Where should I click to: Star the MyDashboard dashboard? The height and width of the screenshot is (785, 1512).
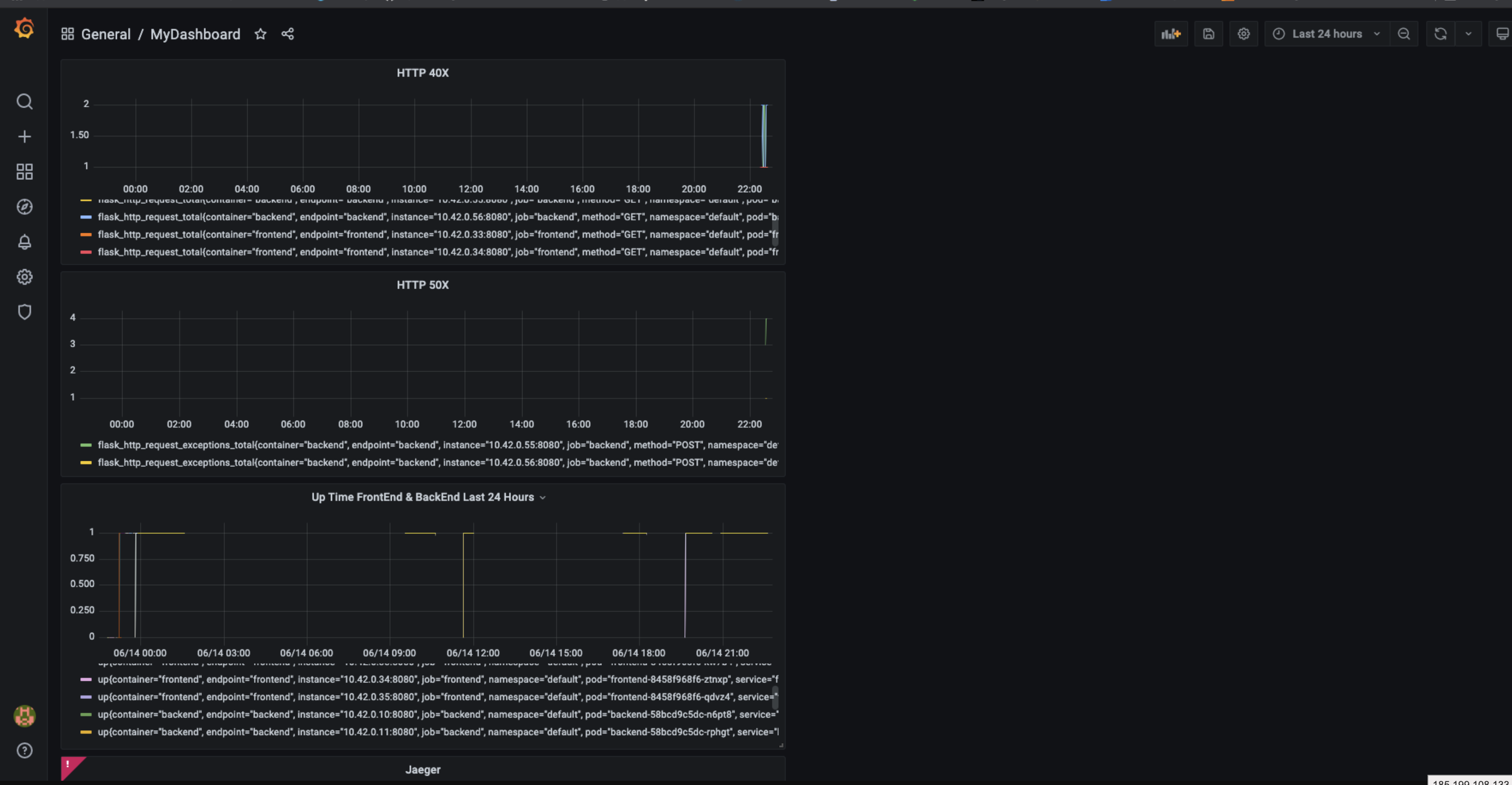260,34
